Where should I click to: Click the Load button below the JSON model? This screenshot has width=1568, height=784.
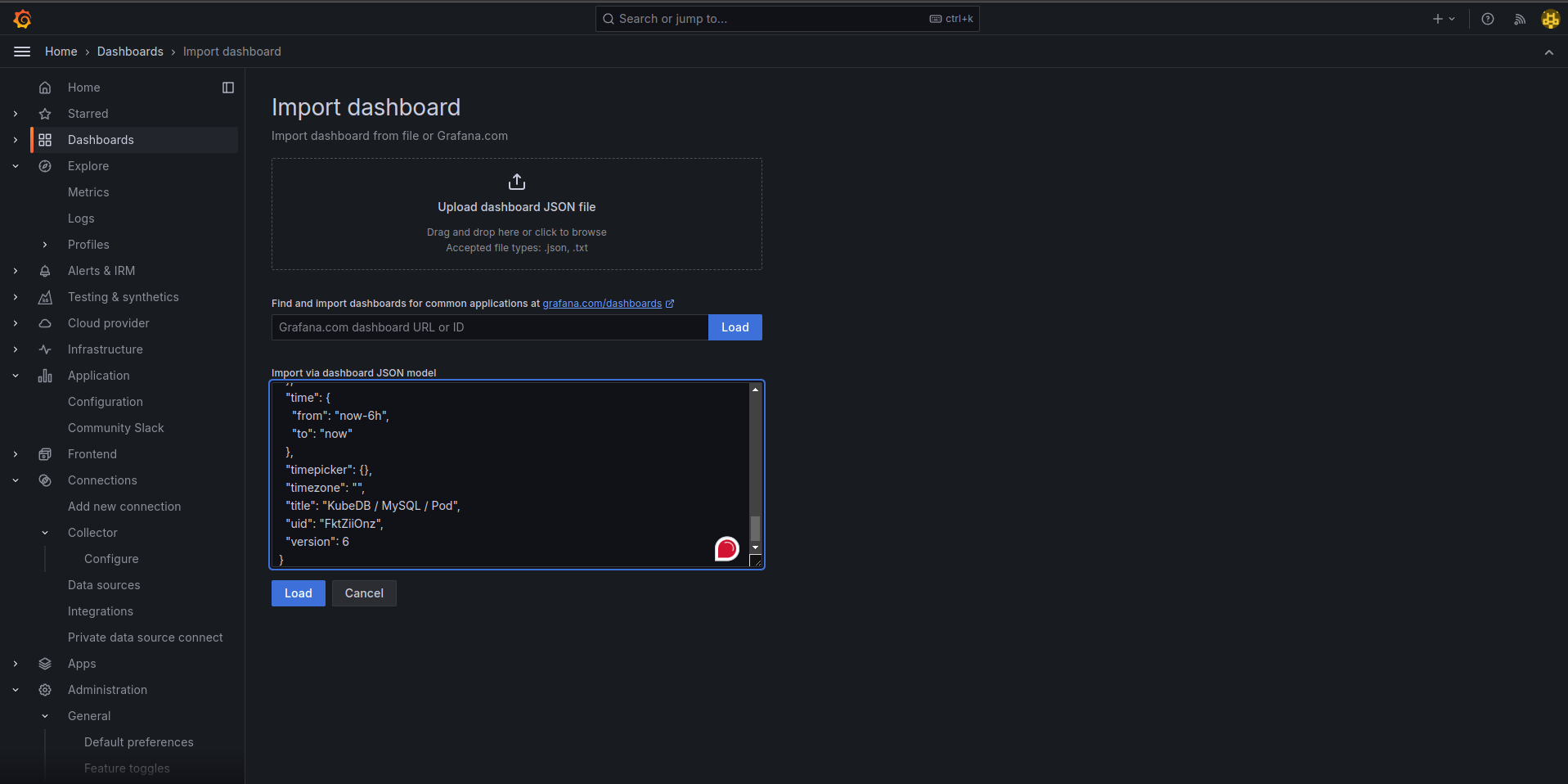[x=298, y=593]
